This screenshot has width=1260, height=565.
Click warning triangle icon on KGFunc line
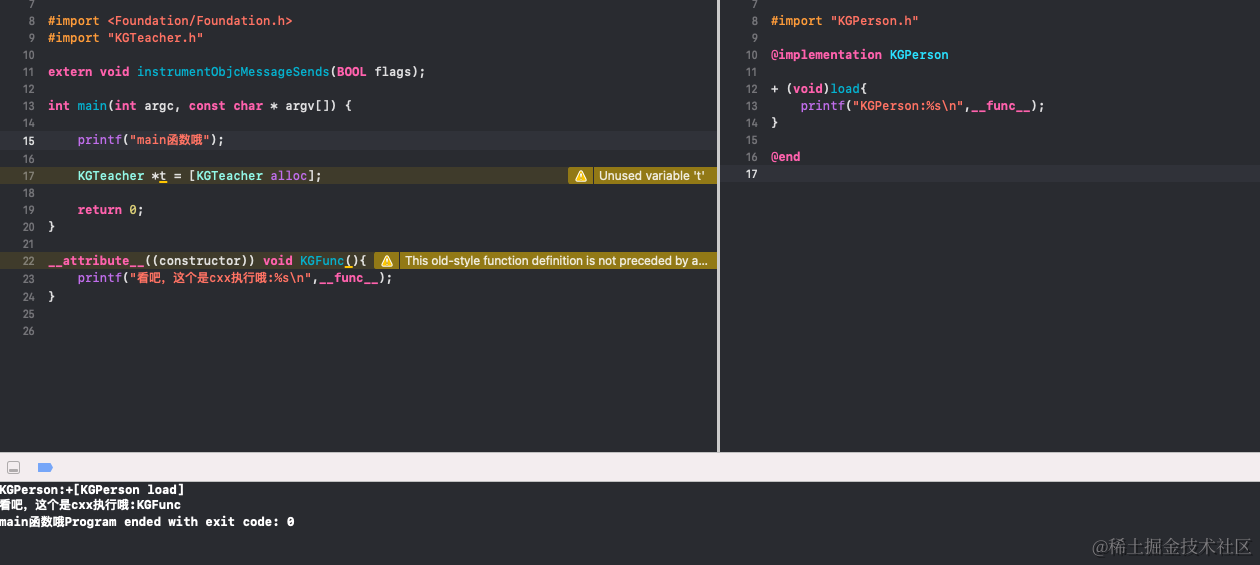[x=386, y=261]
